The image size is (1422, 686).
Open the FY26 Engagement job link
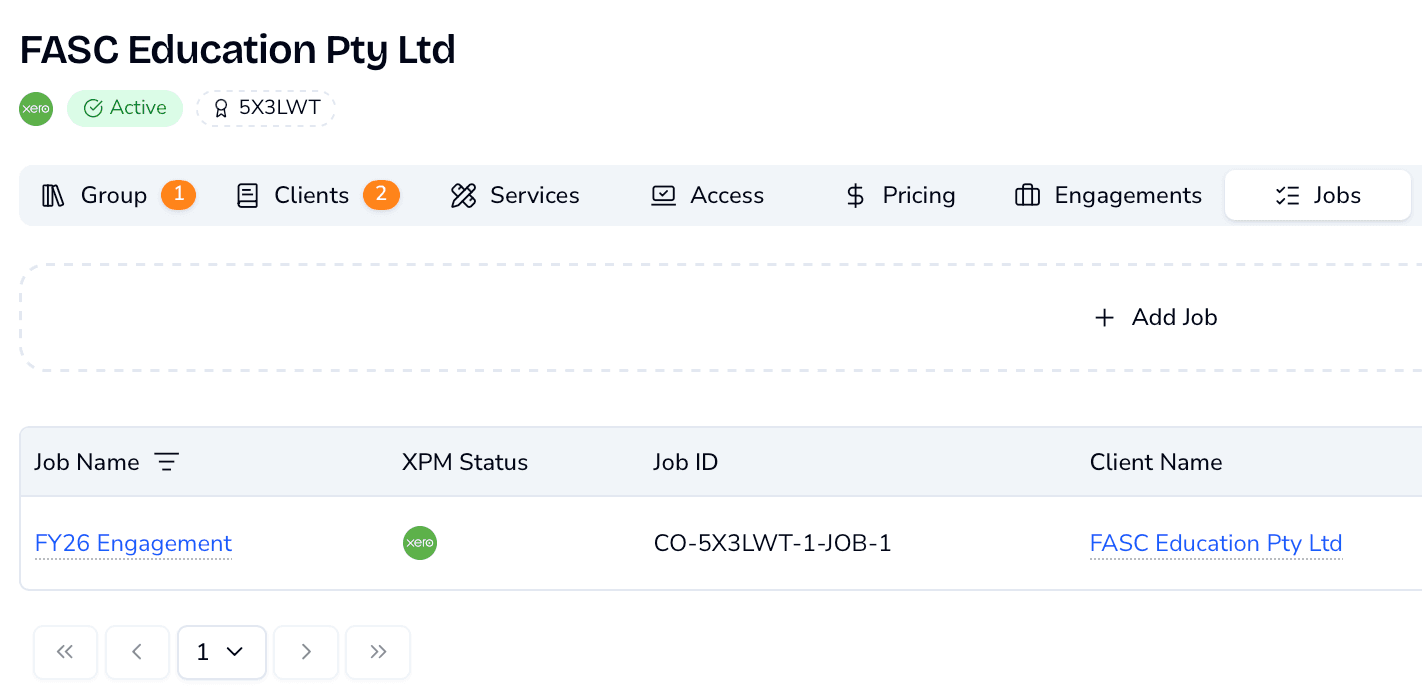point(133,543)
